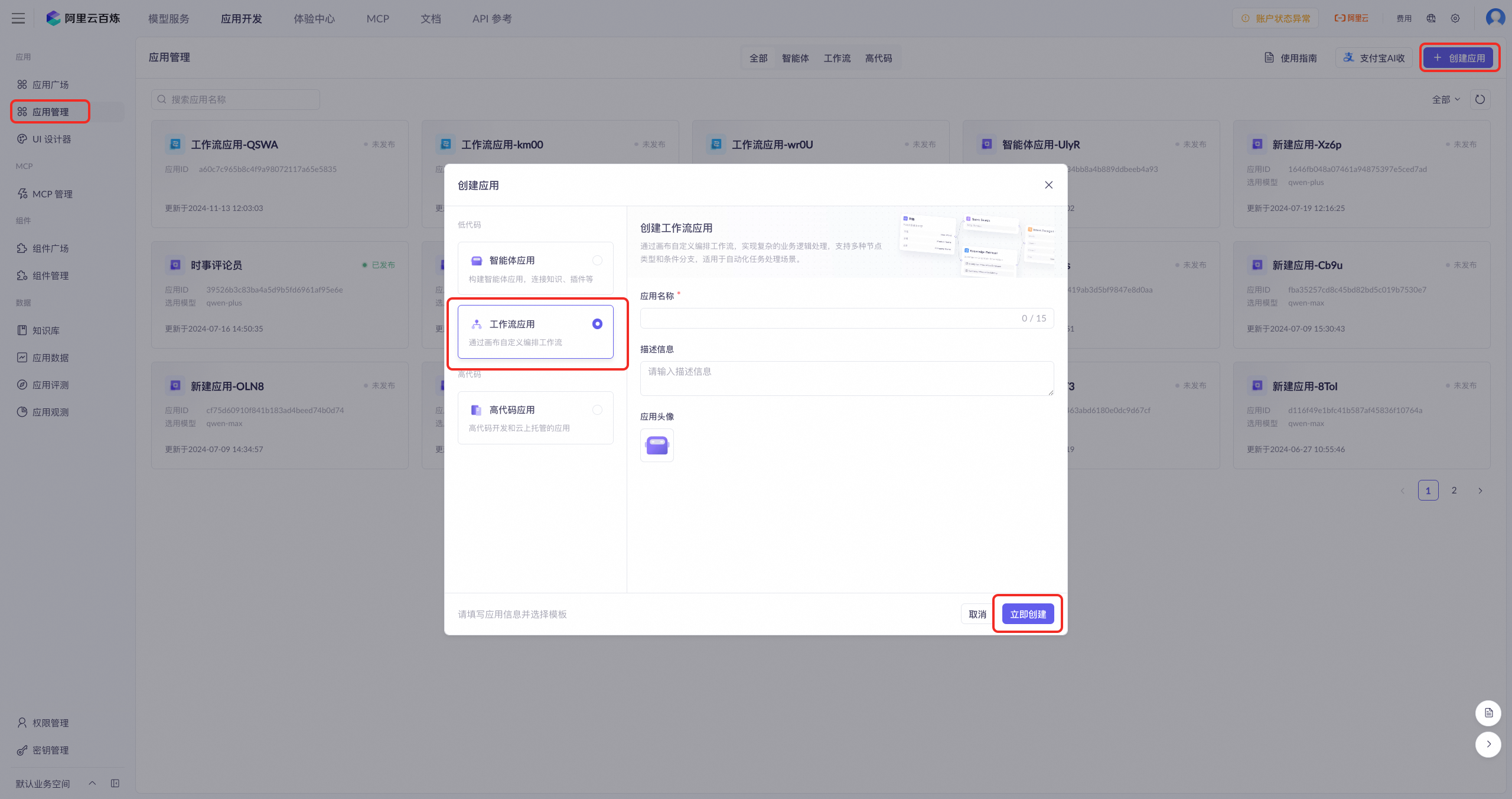Switch to the 模型服务 top tab
This screenshot has height=799, width=1512.
pyautogui.click(x=169, y=19)
